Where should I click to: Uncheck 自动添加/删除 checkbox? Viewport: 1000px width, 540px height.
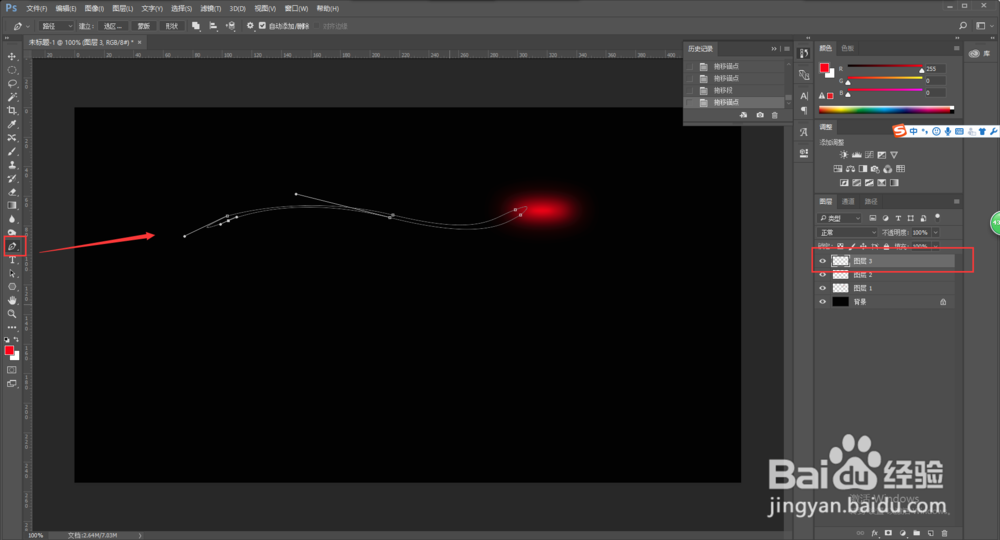tap(262, 26)
